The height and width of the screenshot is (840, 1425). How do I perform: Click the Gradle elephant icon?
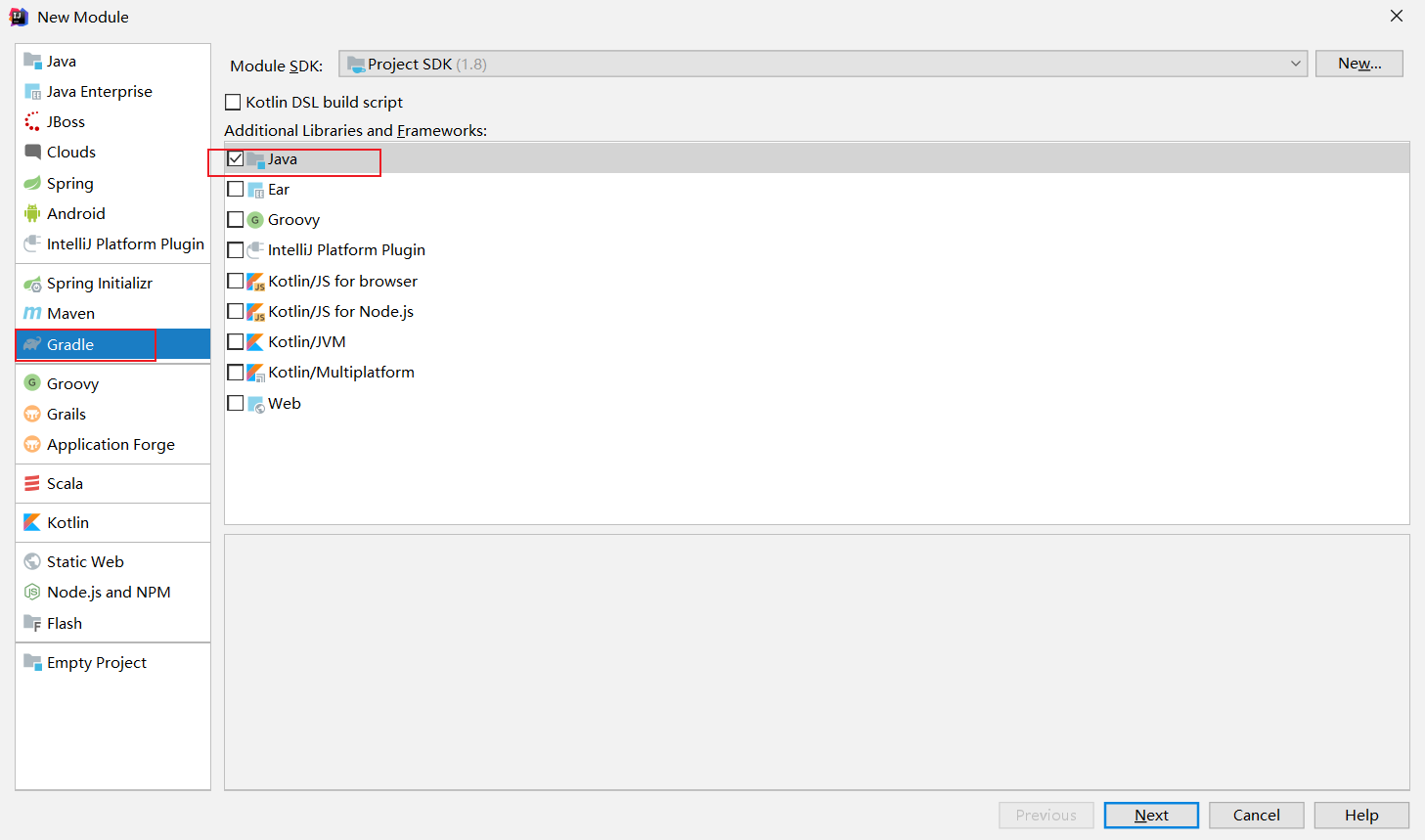[x=32, y=344]
